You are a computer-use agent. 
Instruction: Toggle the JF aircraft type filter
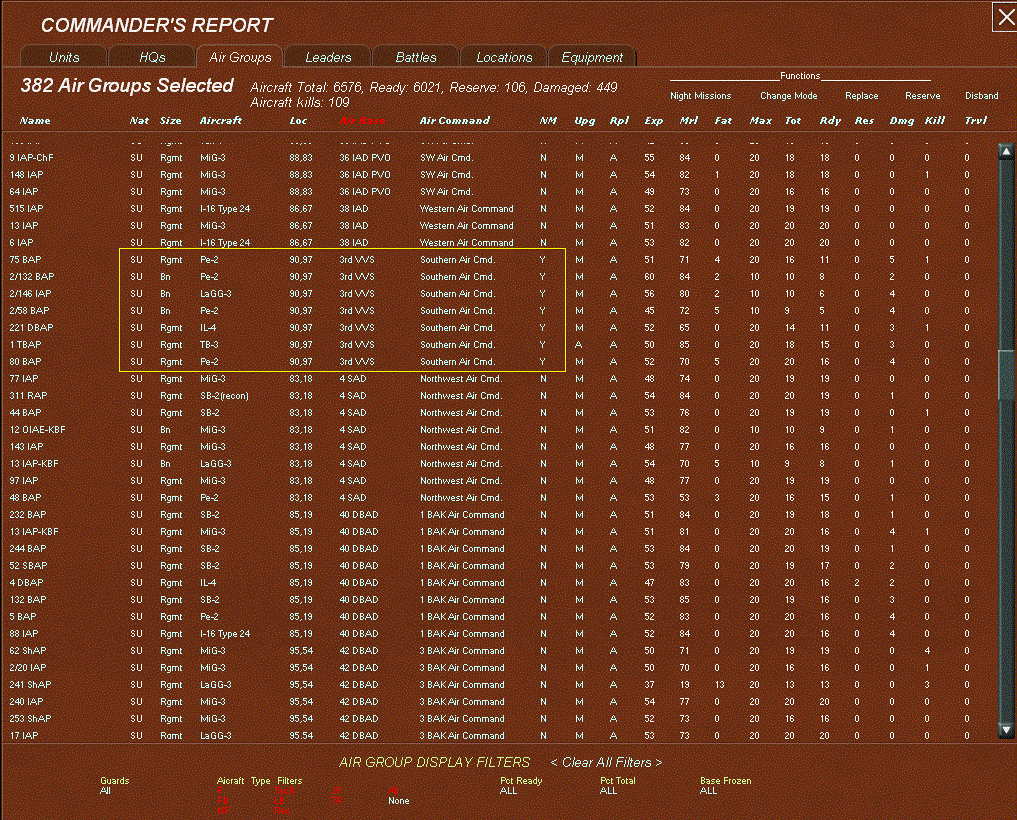[336, 791]
